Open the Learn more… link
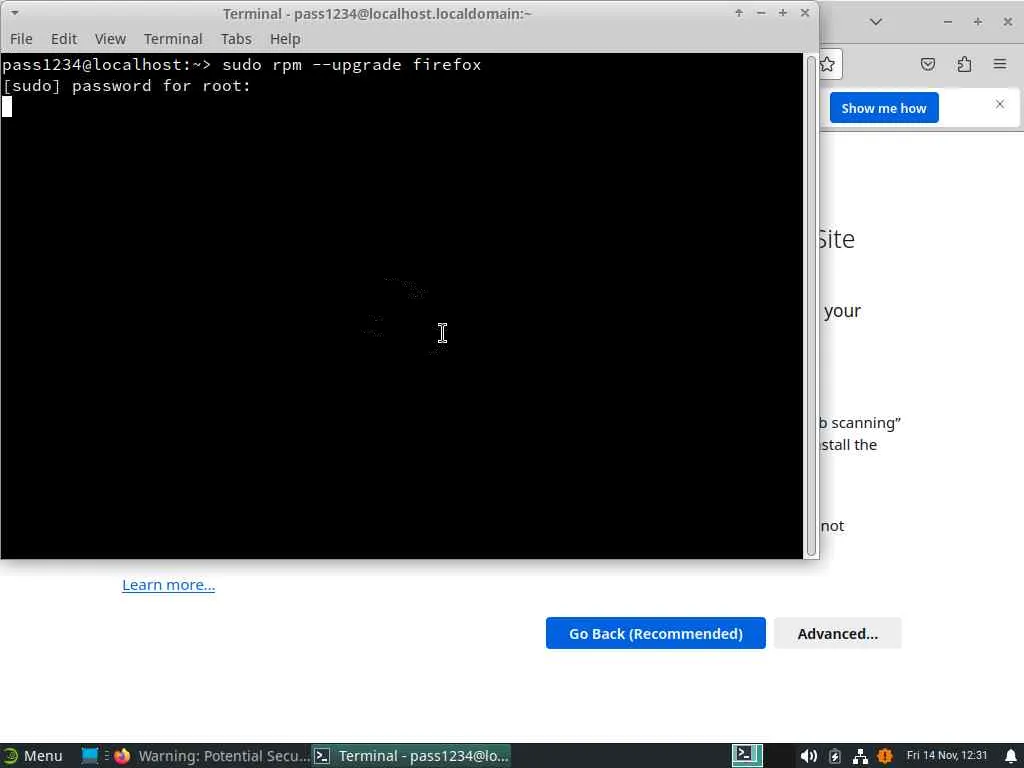The width and height of the screenshot is (1024, 768). pyautogui.click(x=168, y=584)
